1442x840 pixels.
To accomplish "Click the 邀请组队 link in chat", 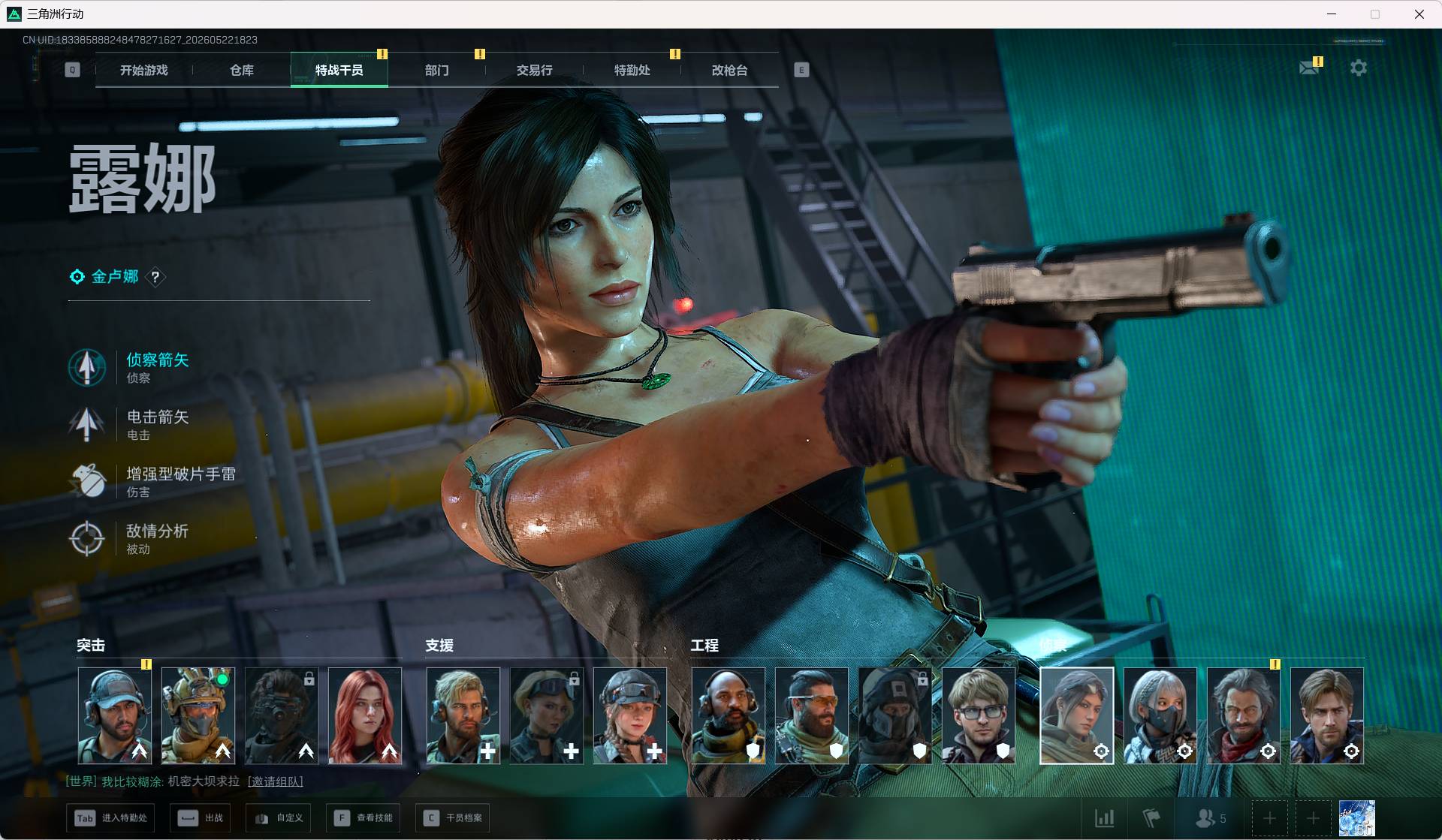I will [x=276, y=781].
